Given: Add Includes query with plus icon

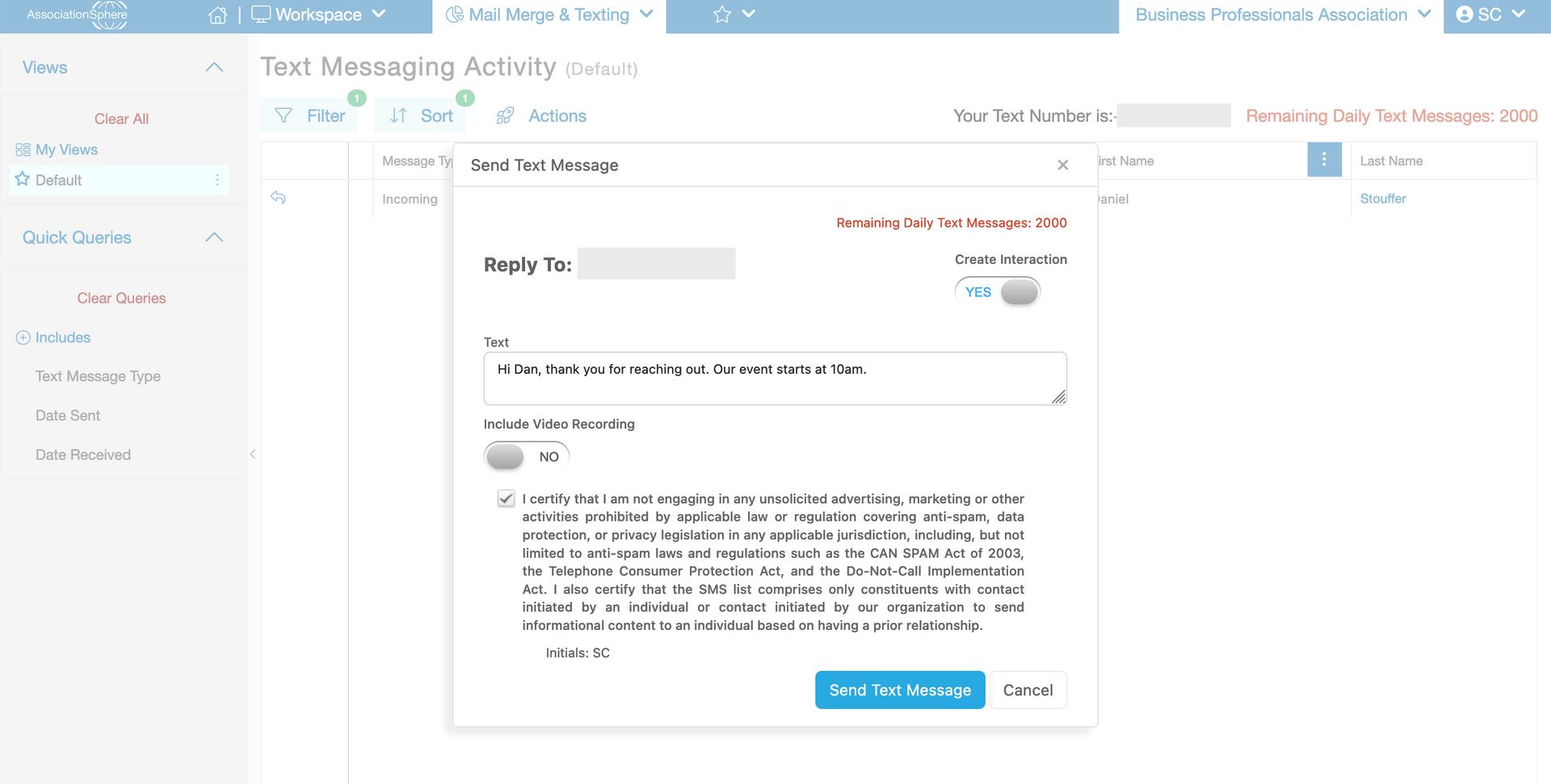Looking at the screenshot, I should [23, 337].
